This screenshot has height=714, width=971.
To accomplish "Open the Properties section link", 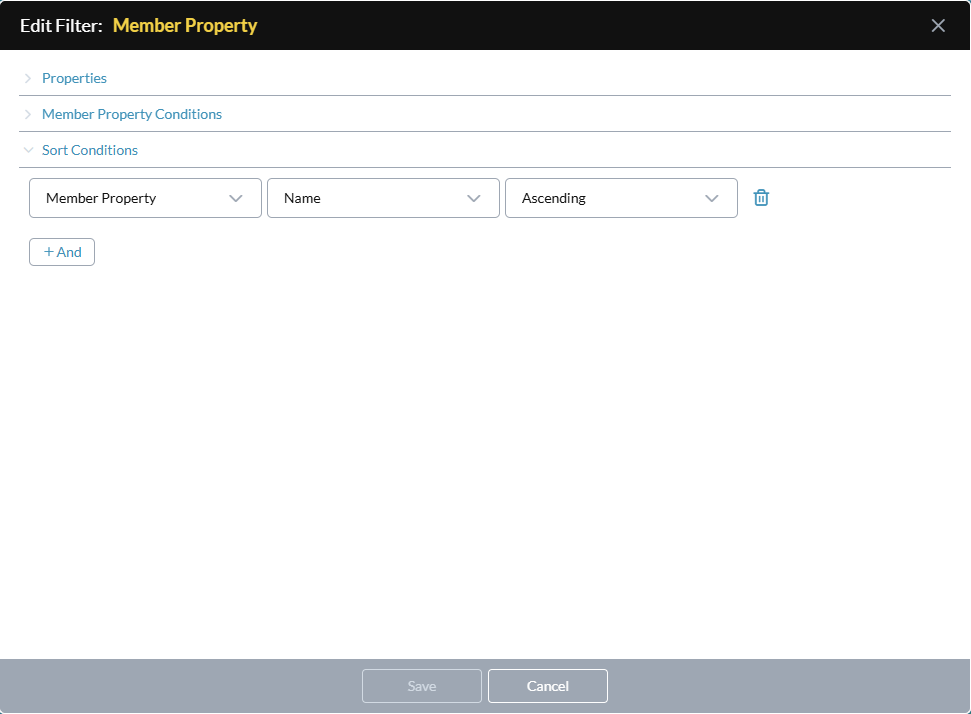I will click(74, 78).
